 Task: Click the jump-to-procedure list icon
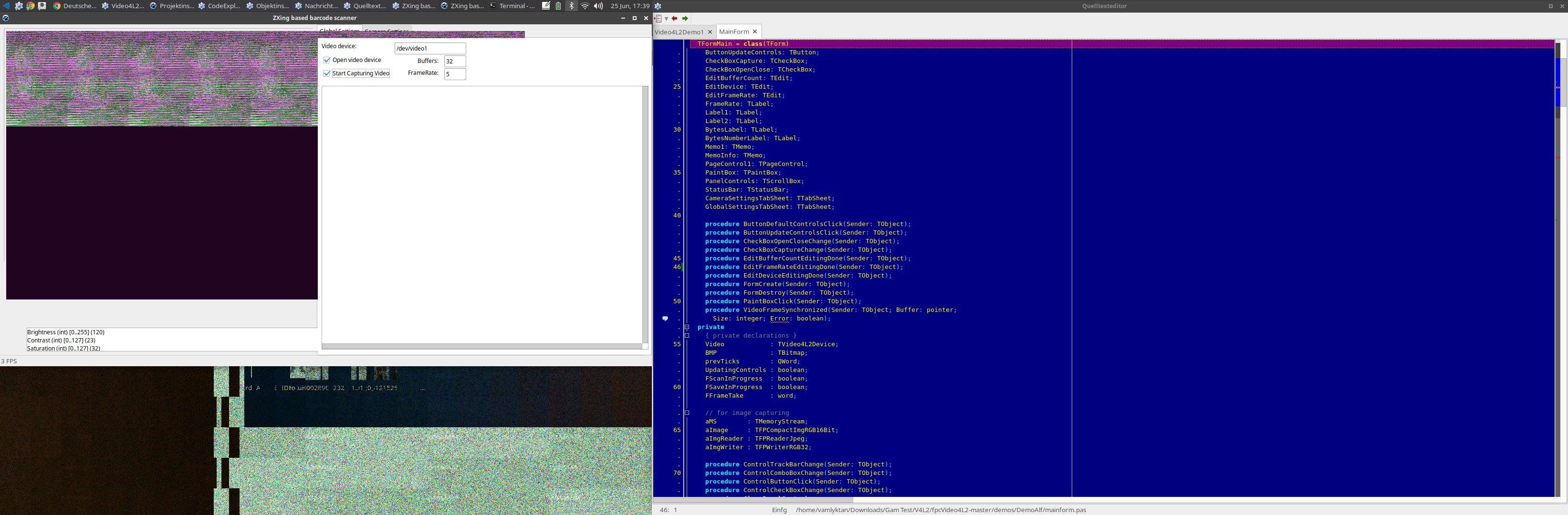pos(658,18)
